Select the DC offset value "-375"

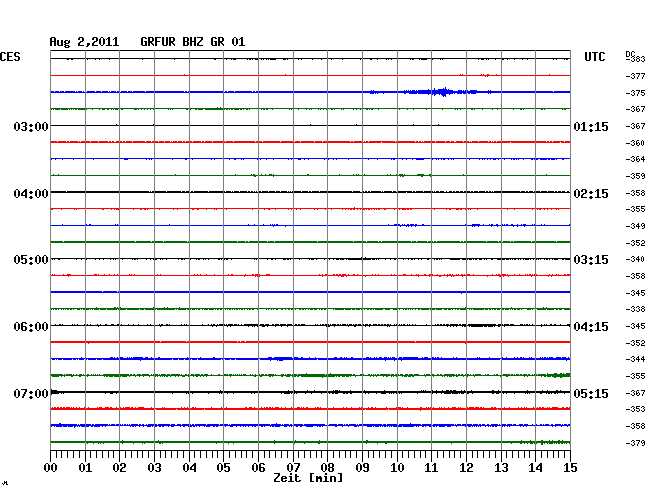pos(635,93)
